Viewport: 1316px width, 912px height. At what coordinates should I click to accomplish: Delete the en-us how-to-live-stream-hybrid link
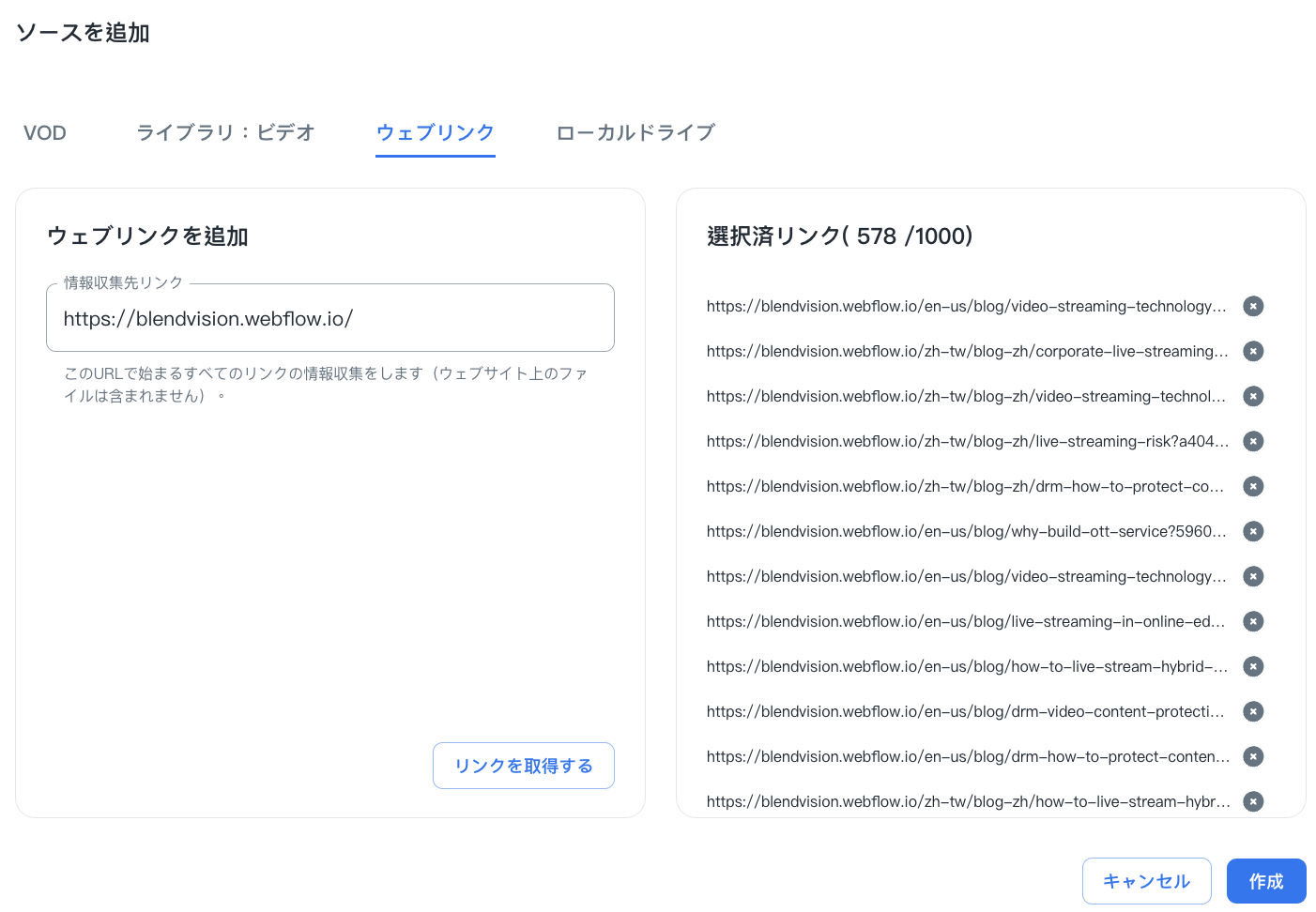coord(1253,666)
